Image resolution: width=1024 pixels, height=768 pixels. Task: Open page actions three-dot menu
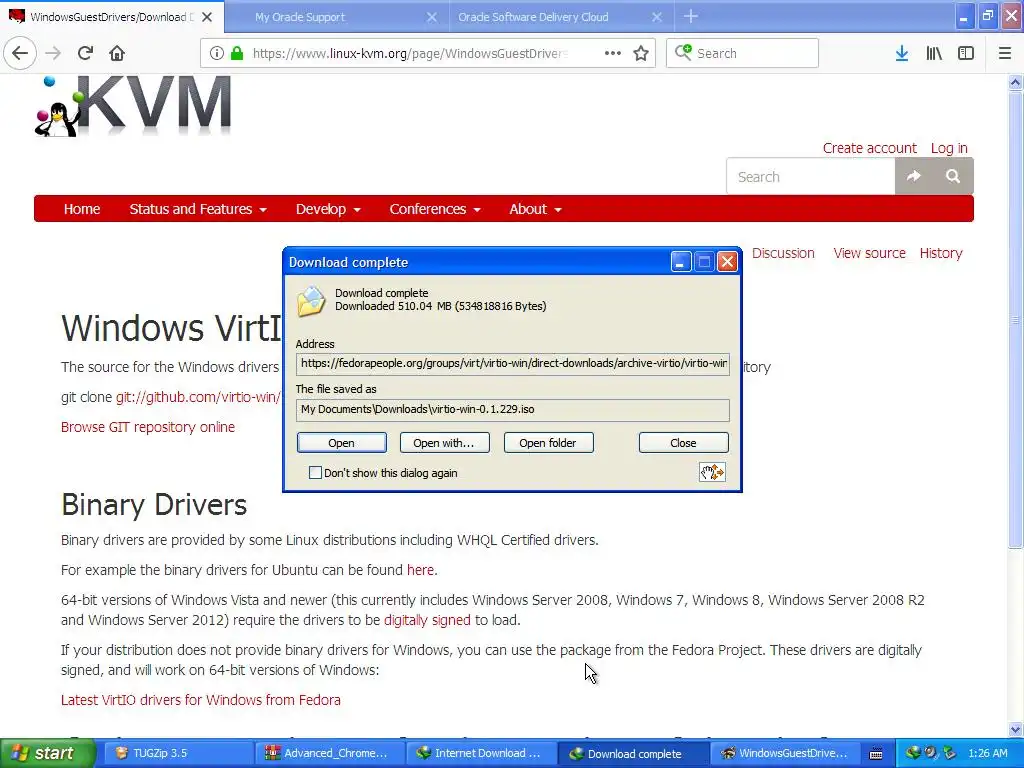pyautogui.click(x=613, y=53)
